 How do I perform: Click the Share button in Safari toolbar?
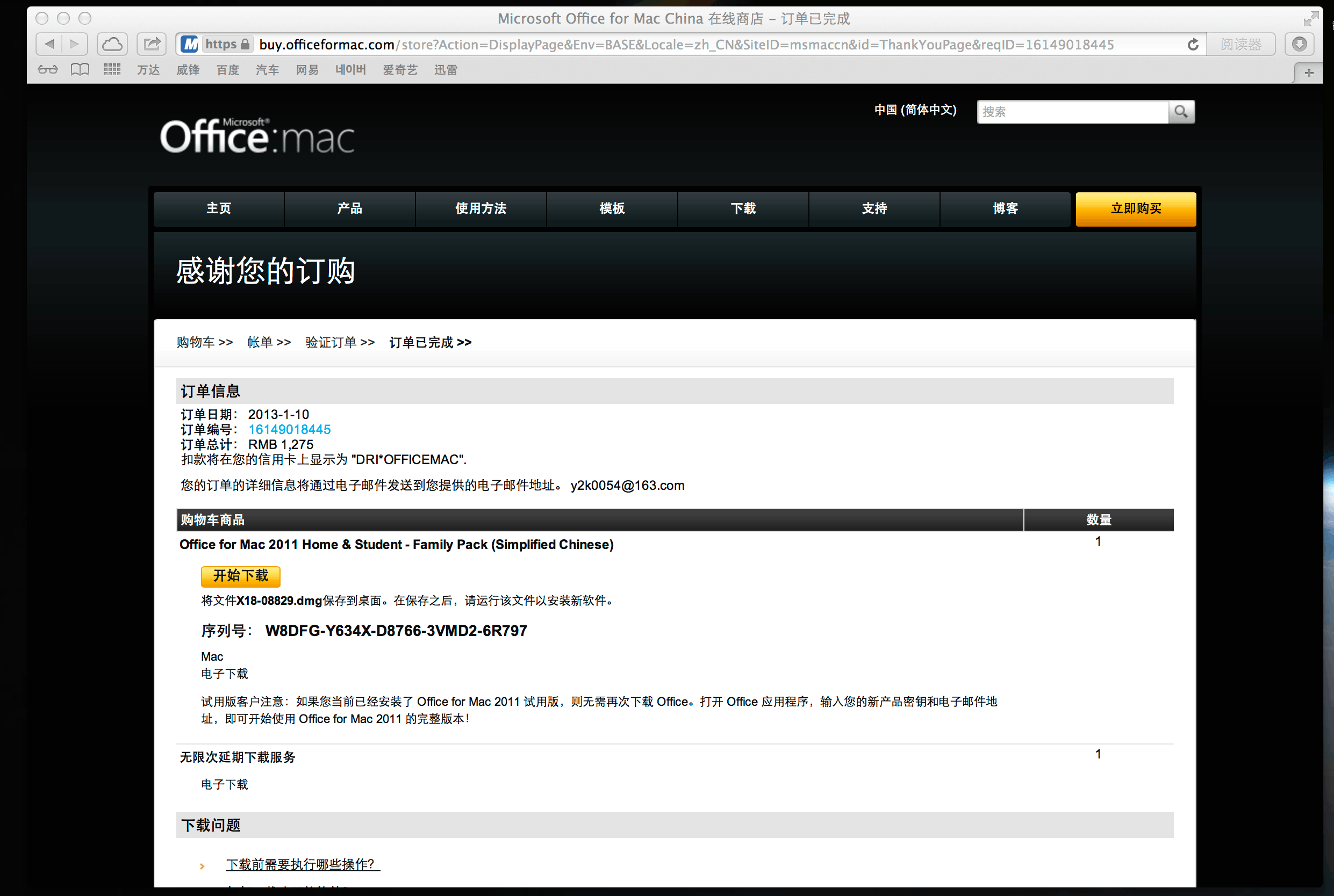152,44
